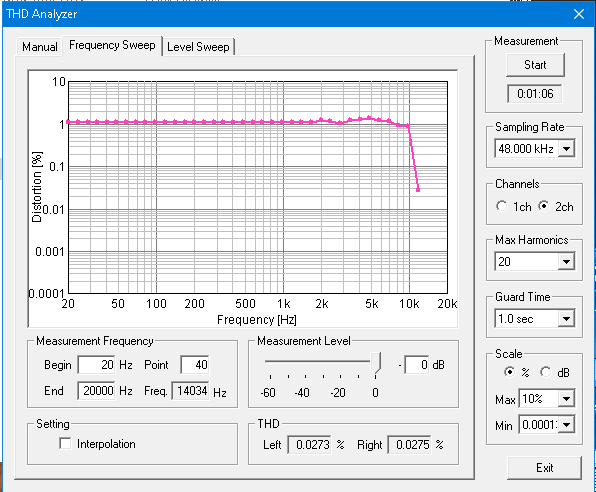Select the 2ch channel option

544,206
